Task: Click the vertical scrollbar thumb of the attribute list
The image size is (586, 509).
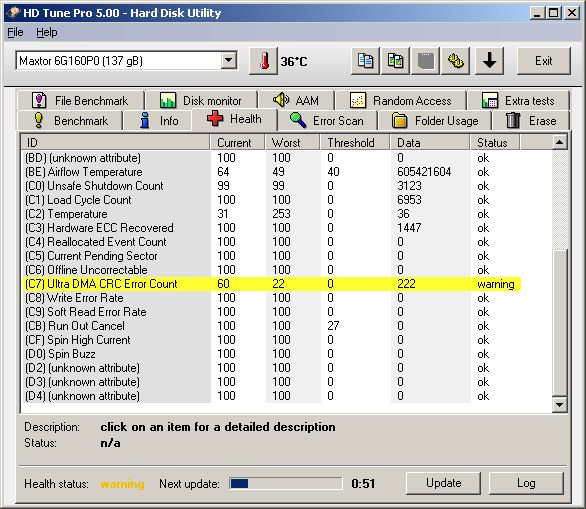Action: [559, 322]
